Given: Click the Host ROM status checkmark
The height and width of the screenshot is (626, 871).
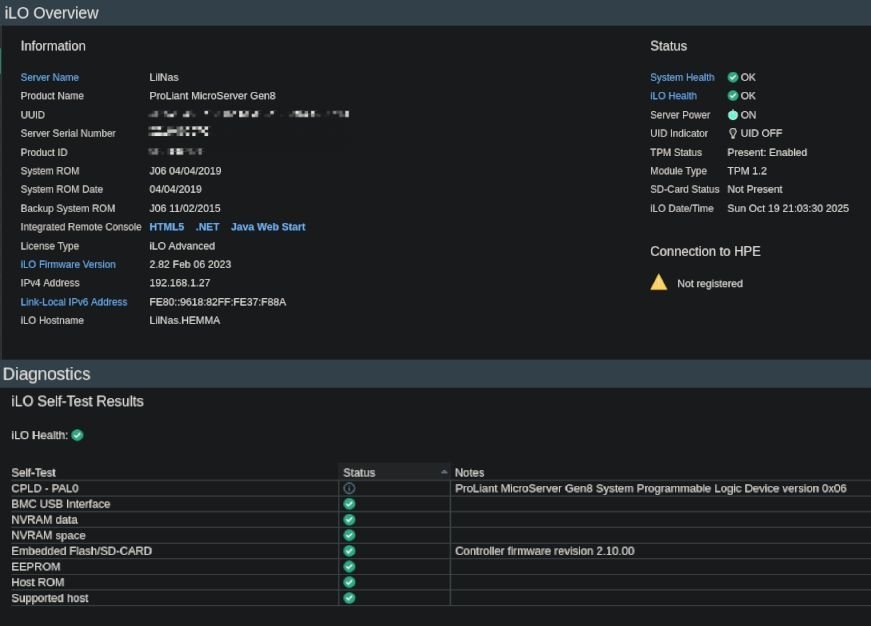Looking at the screenshot, I should (349, 582).
